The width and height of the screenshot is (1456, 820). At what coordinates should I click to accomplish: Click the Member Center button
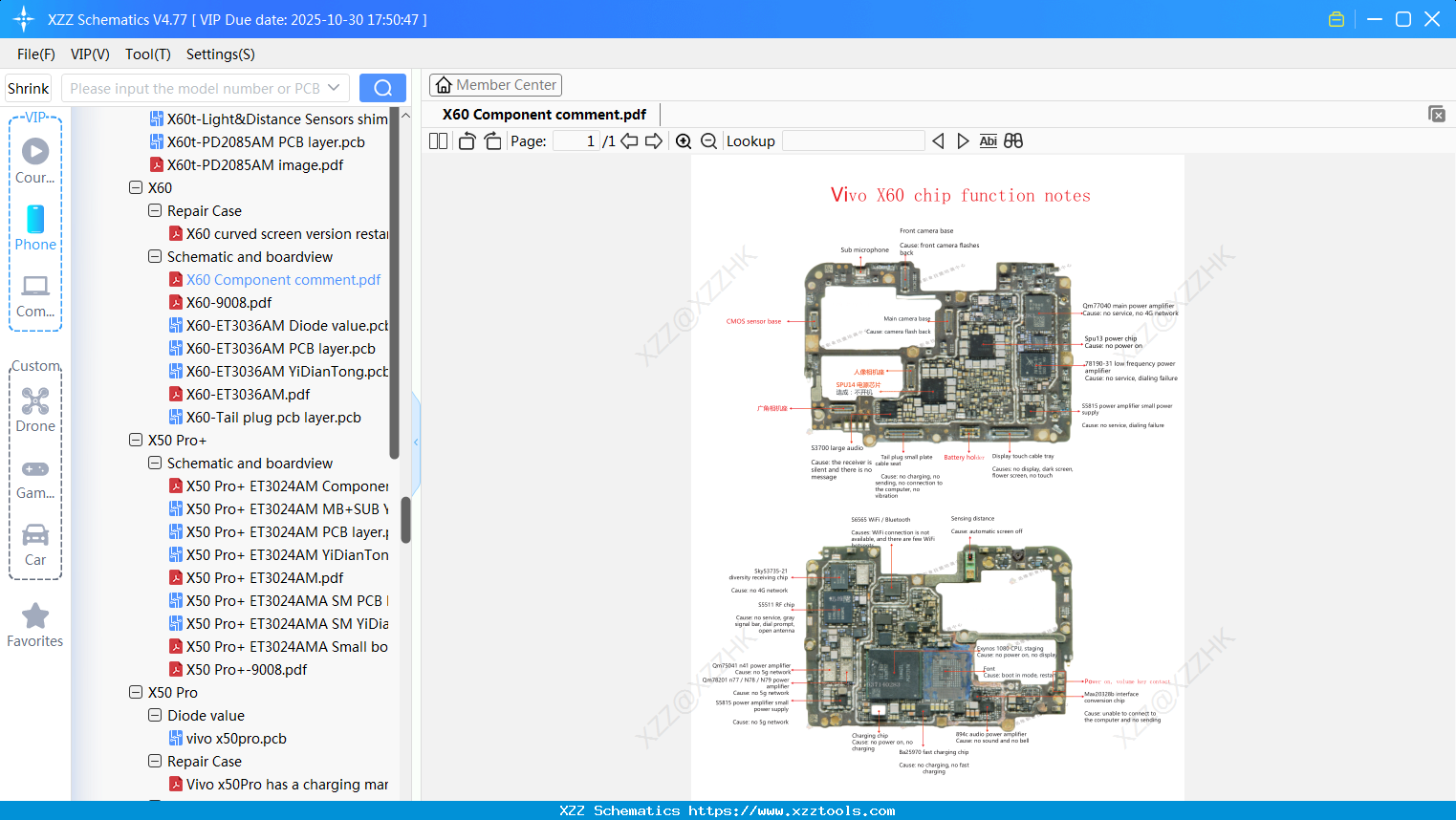click(495, 84)
